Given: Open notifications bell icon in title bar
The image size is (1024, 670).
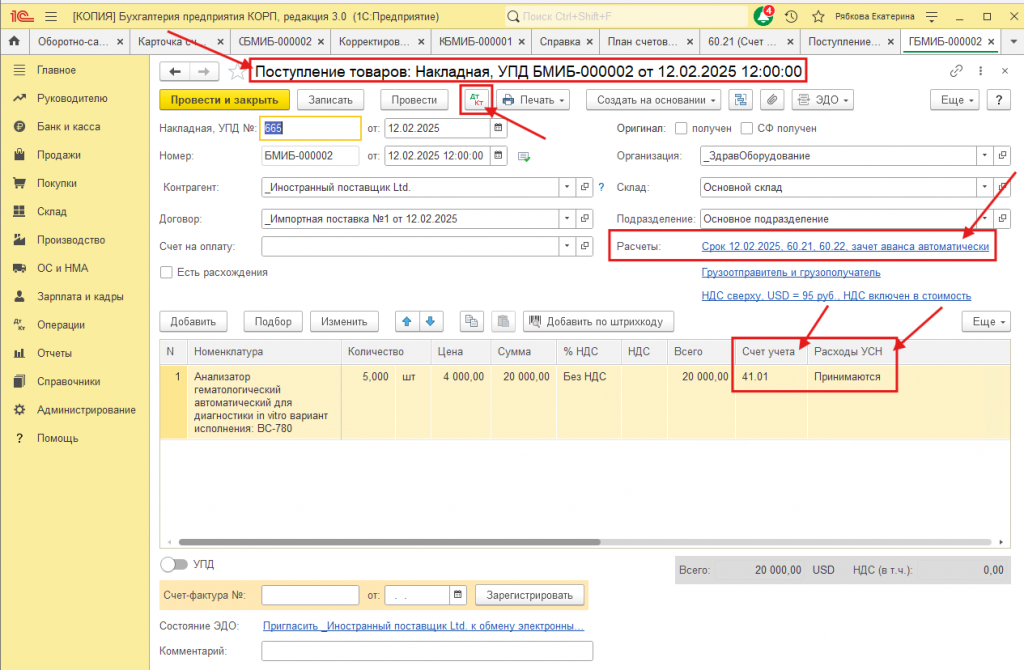Looking at the screenshot, I should pyautogui.click(x=763, y=16).
